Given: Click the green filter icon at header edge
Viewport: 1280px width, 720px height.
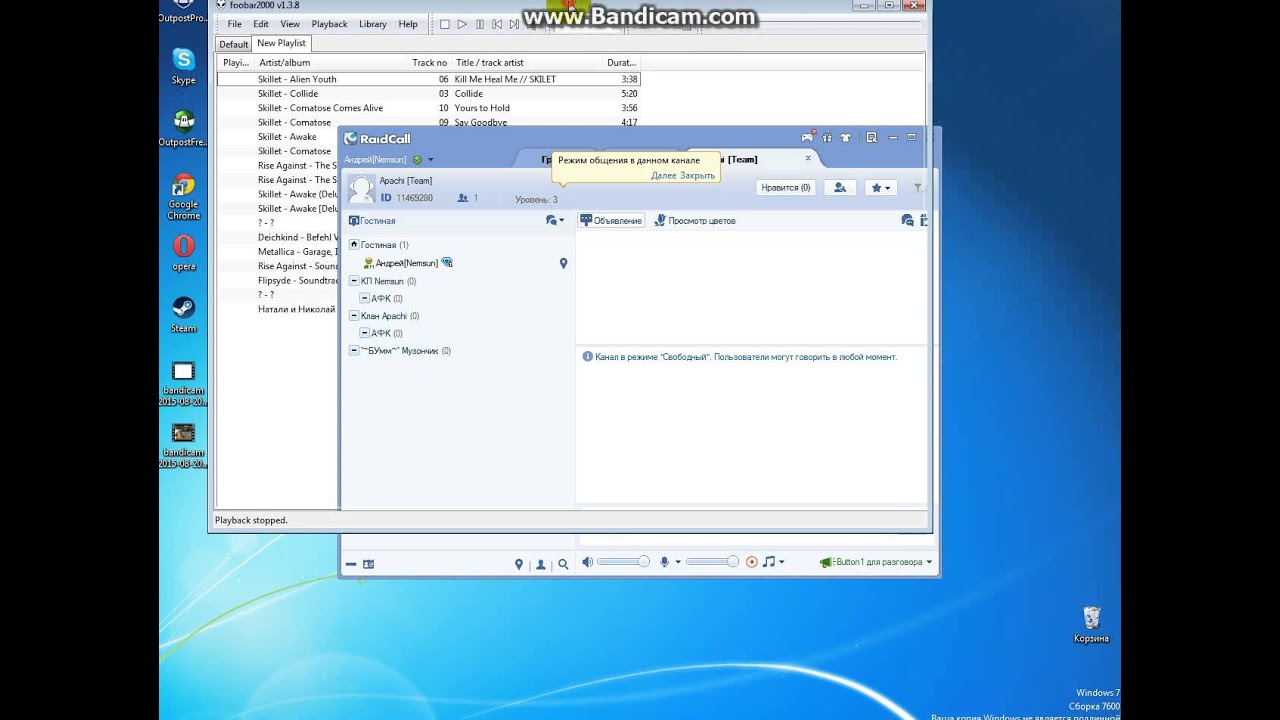Looking at the screenshot, I should pyautogui.click(x=919, y=187).
